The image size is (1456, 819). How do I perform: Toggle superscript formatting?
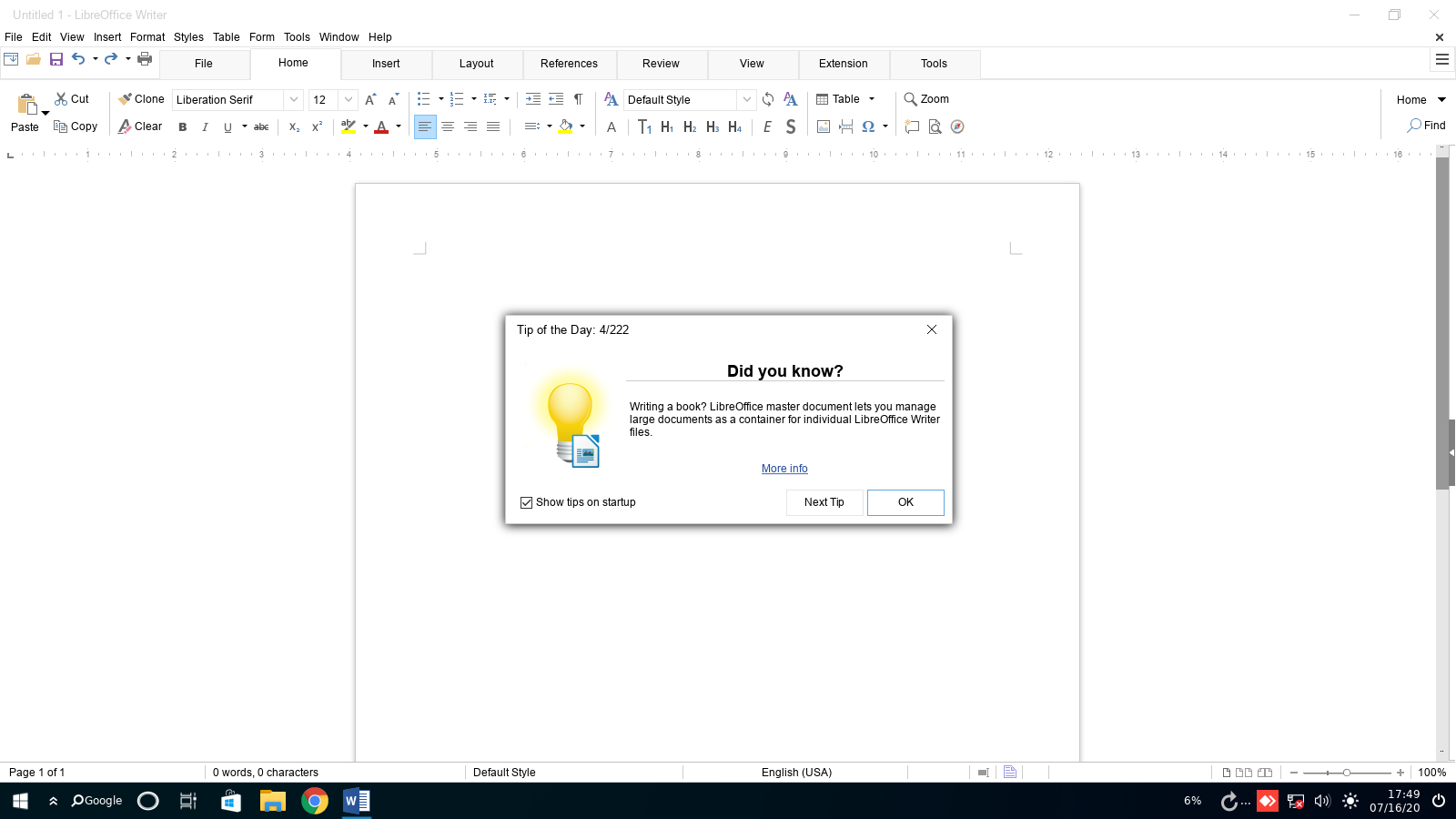[x=317, y=127]
